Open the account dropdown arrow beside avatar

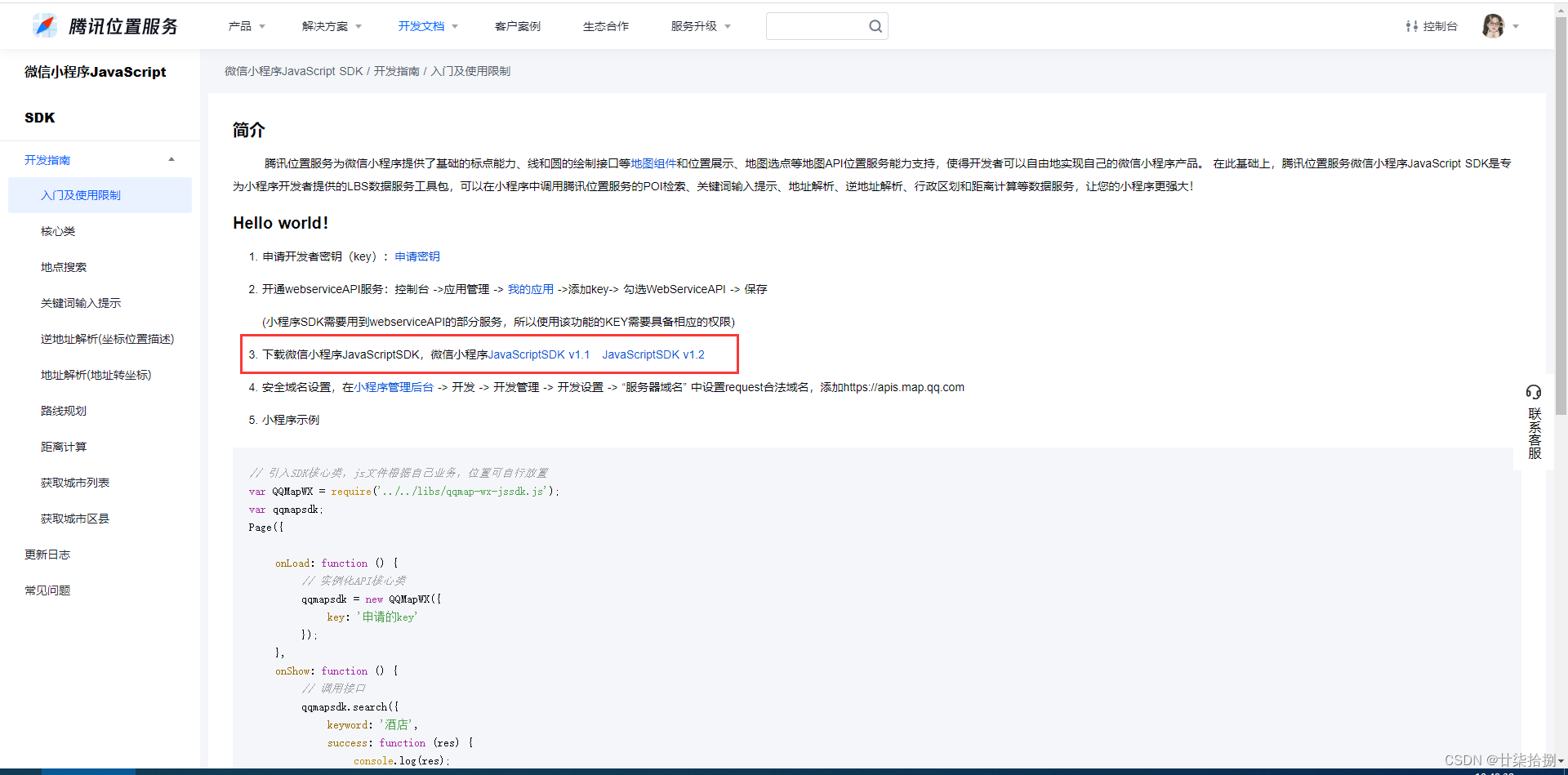pos(1516,26)
